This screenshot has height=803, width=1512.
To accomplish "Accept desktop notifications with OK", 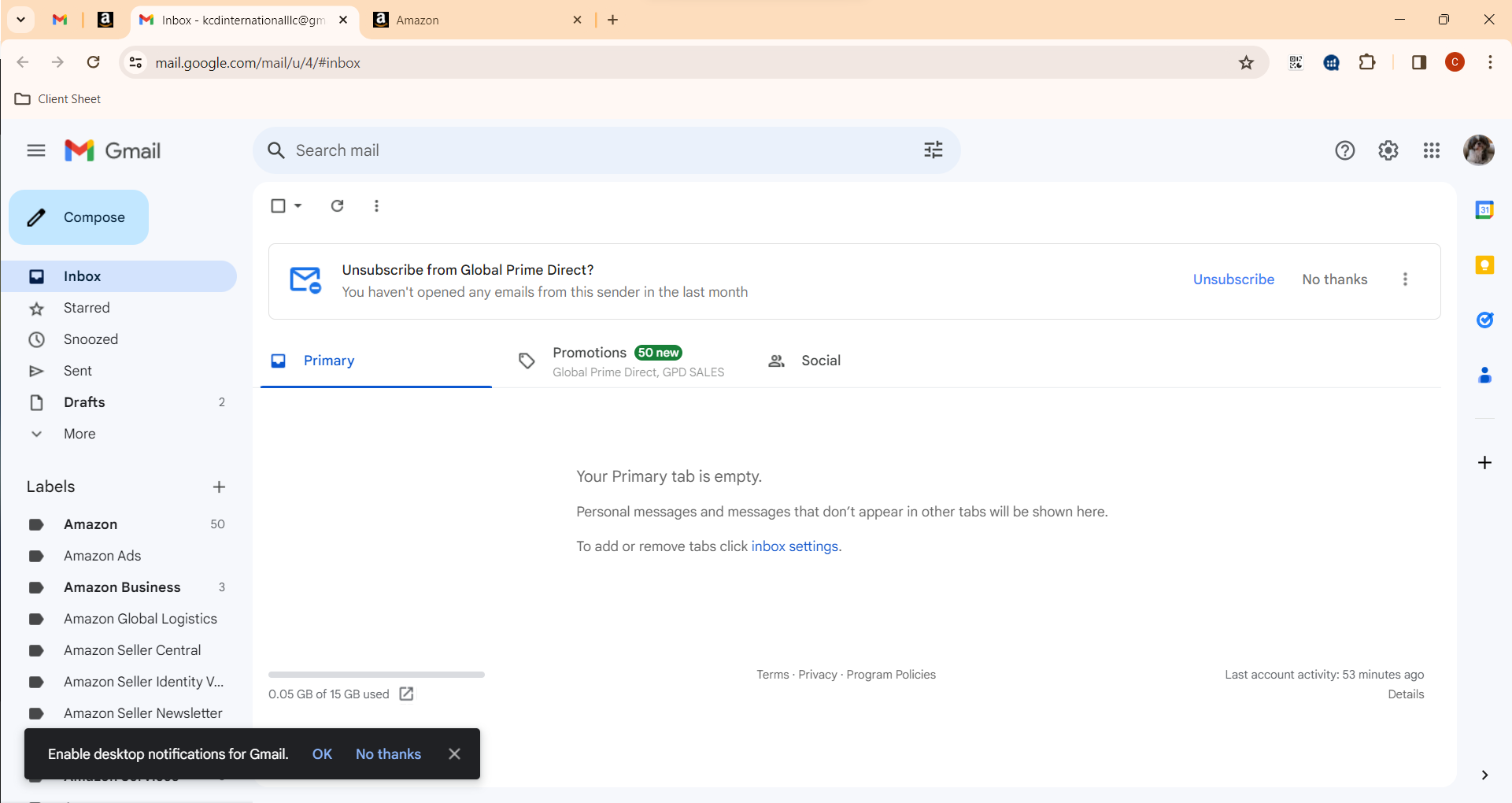I will pyautogui.click(x=322, y=754).
